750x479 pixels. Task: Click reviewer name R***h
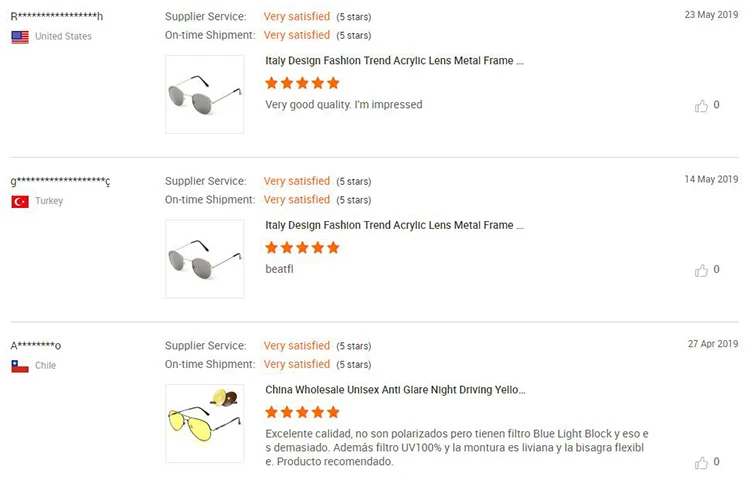[x=57, y=17]
